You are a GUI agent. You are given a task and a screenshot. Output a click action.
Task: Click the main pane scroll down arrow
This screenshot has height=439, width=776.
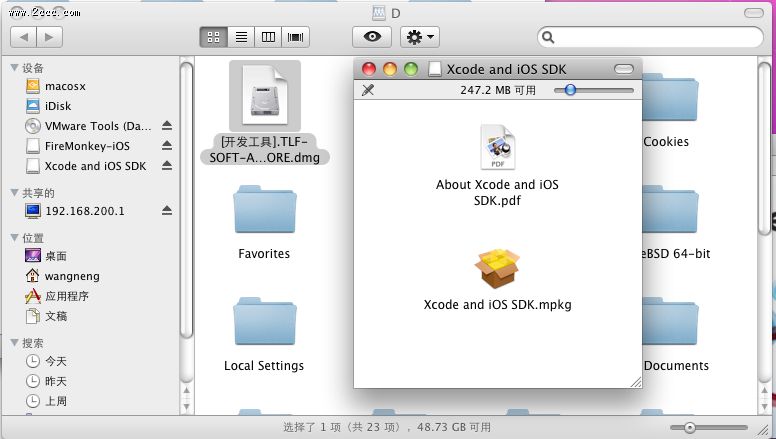pyautogui.click(x=764, y=407)
